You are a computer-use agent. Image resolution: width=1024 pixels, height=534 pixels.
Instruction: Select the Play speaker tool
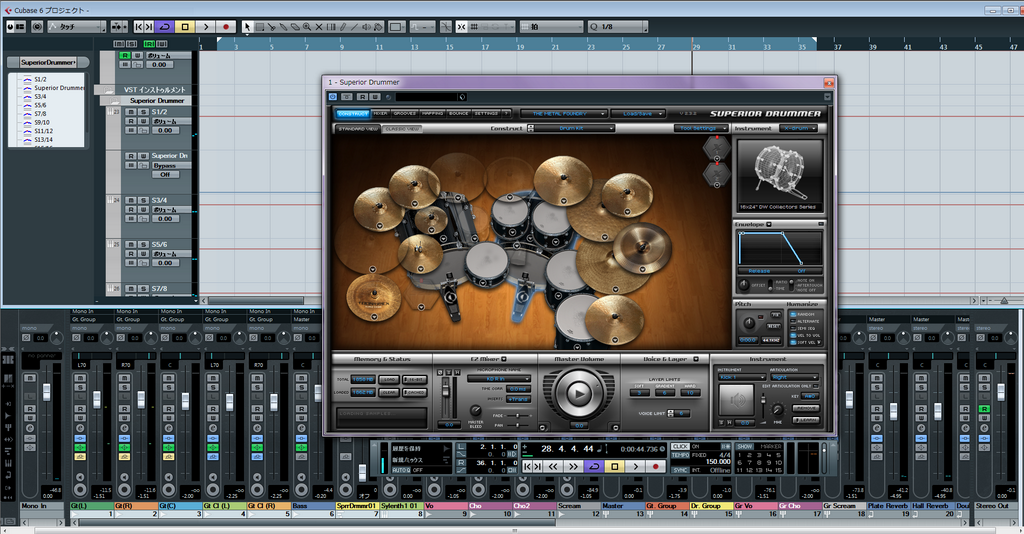click(x=366, y=27)
